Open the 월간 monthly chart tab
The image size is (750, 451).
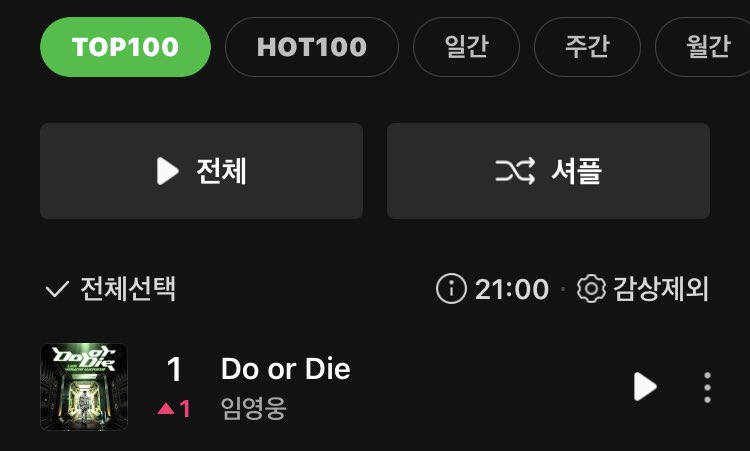pyautogui.click(x=707, y=47)
